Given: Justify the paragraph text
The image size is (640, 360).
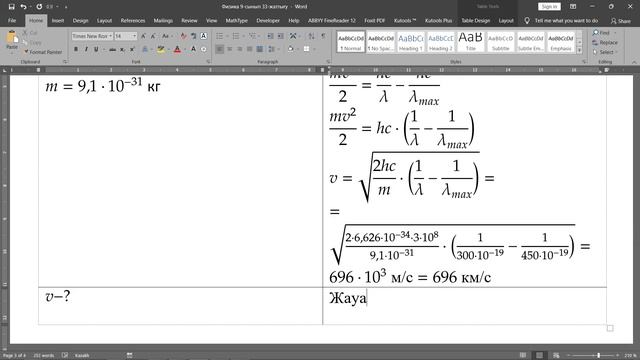Looking at the screenshot, I should (249, 49).
